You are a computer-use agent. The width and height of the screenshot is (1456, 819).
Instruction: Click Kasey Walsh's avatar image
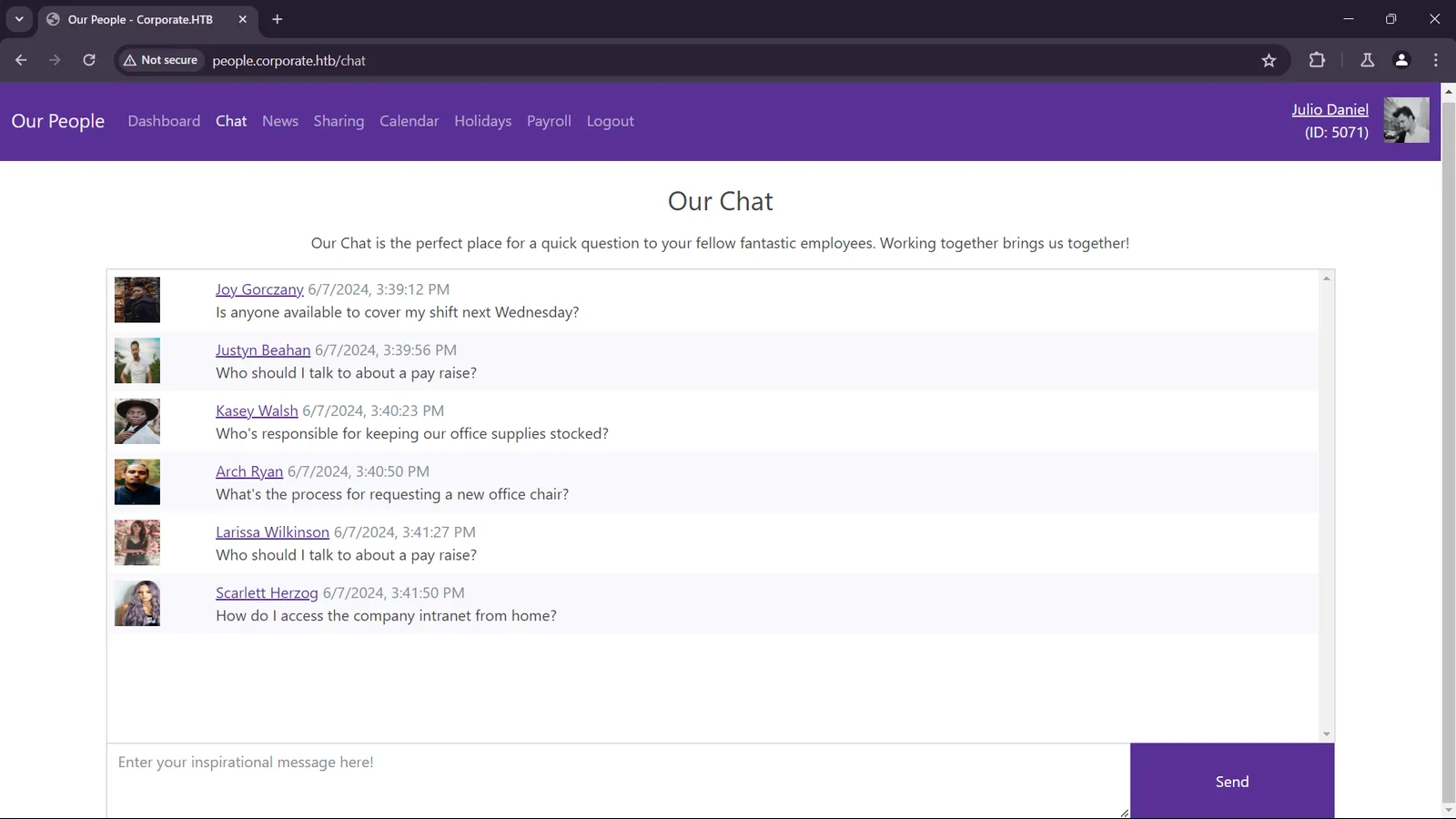coord(137,421)
